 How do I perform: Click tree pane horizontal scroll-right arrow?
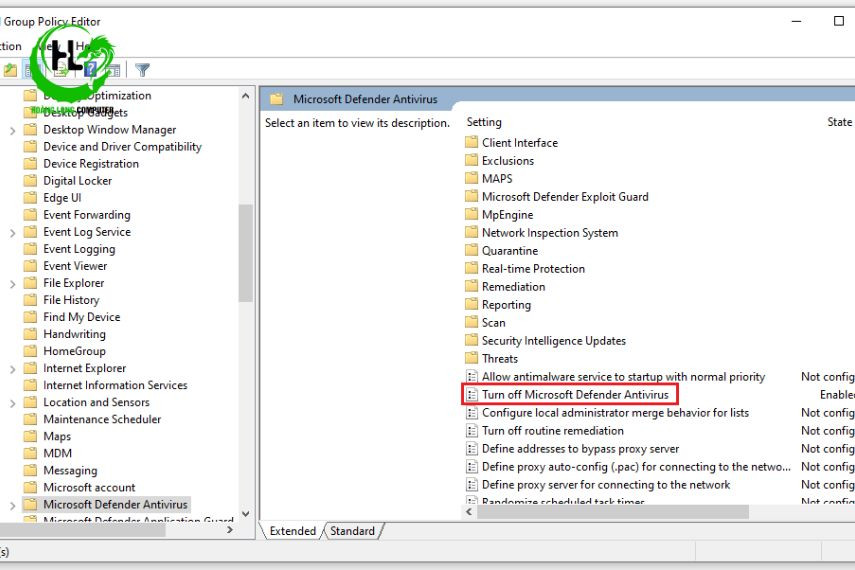point(230,530)
